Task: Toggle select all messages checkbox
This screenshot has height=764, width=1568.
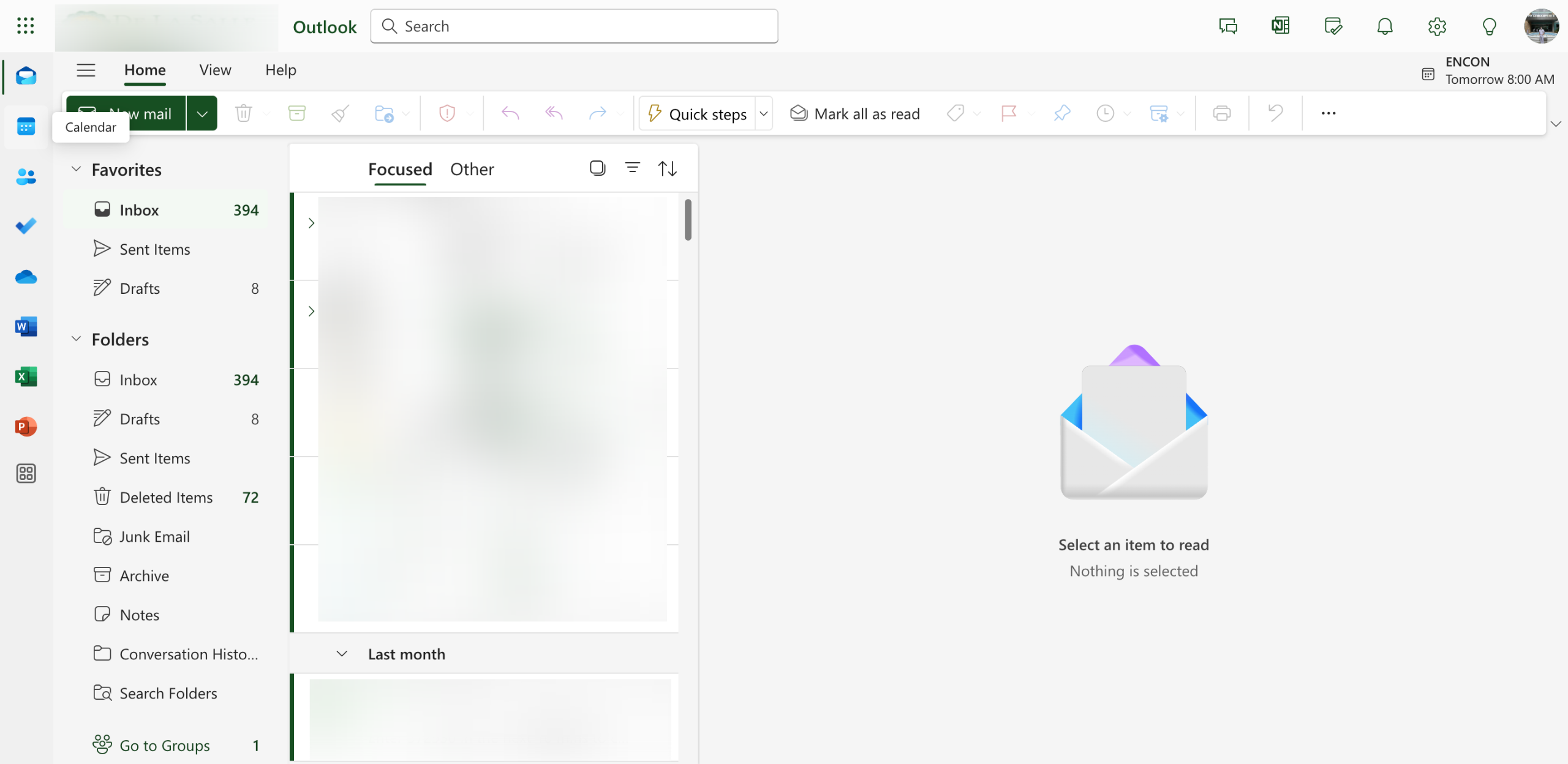Action: [x=597, y=168]
